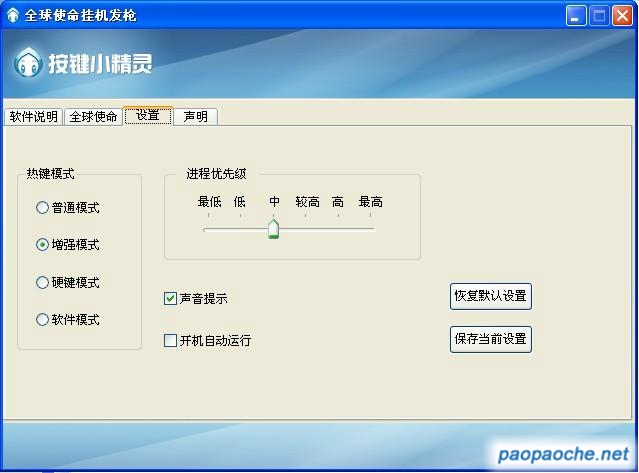Screen dimensions: 639x473
Task: Click the priority slider thumb
Action: (x=273, y=229)
